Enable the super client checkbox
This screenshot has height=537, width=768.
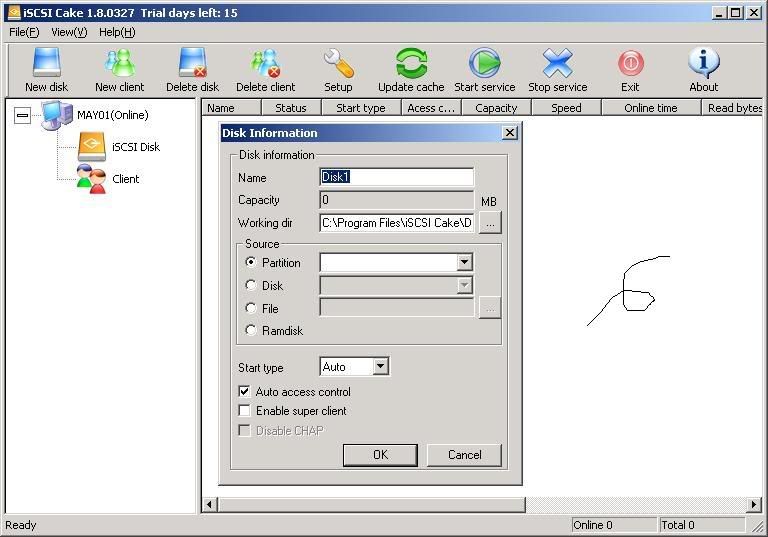click(x=245, y=411)
